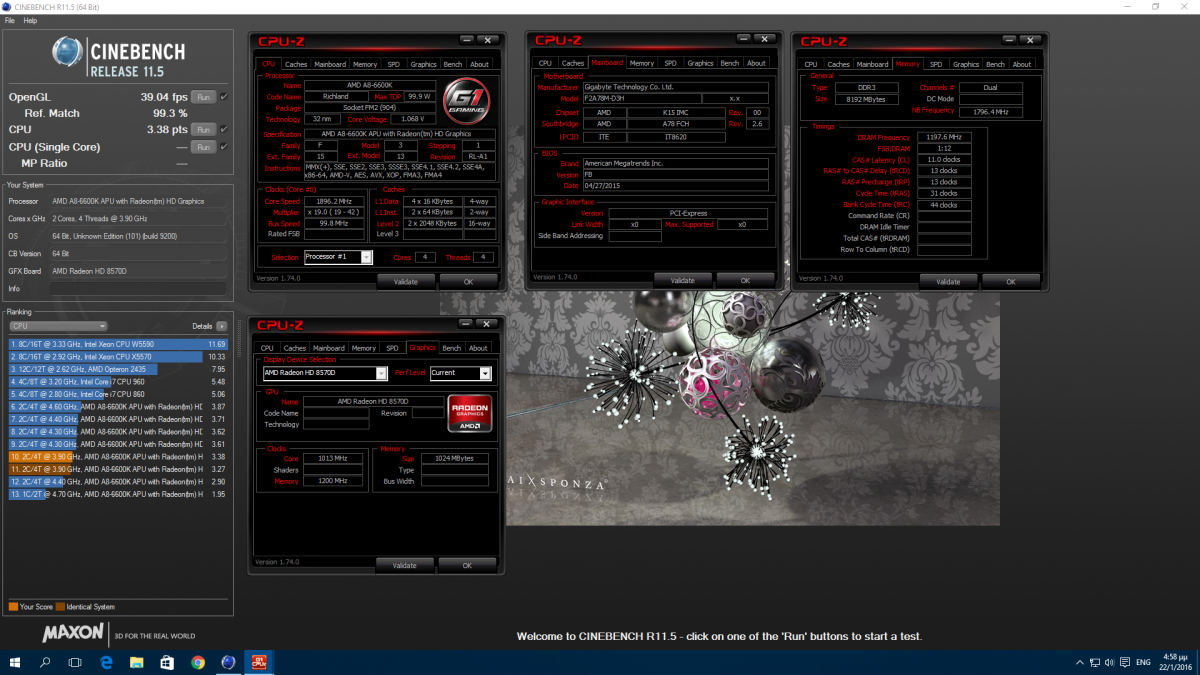This screenshot has width=1200, height=675.
Task: Click the Radeon Graphics logo
Action: (470, 413)
